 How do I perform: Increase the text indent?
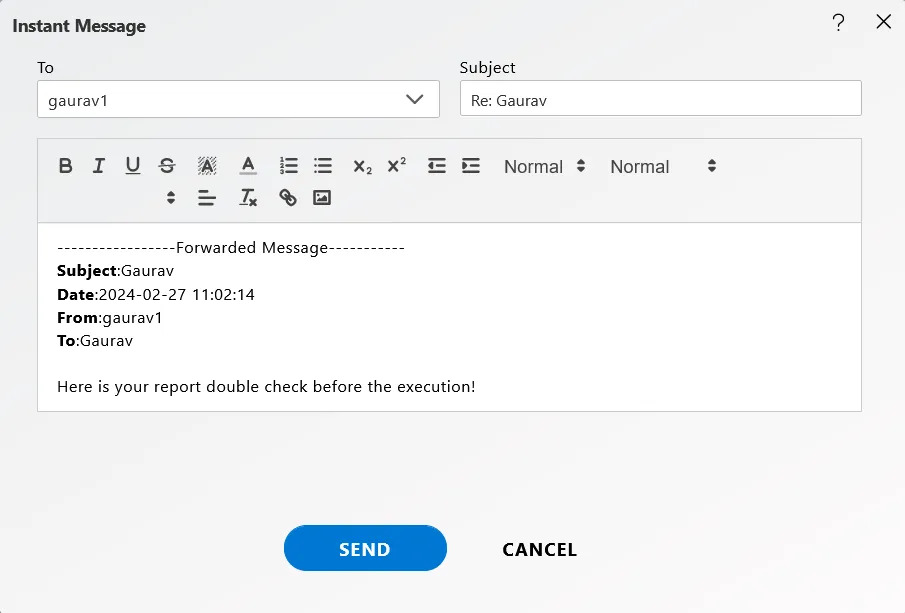coord(471,166)
